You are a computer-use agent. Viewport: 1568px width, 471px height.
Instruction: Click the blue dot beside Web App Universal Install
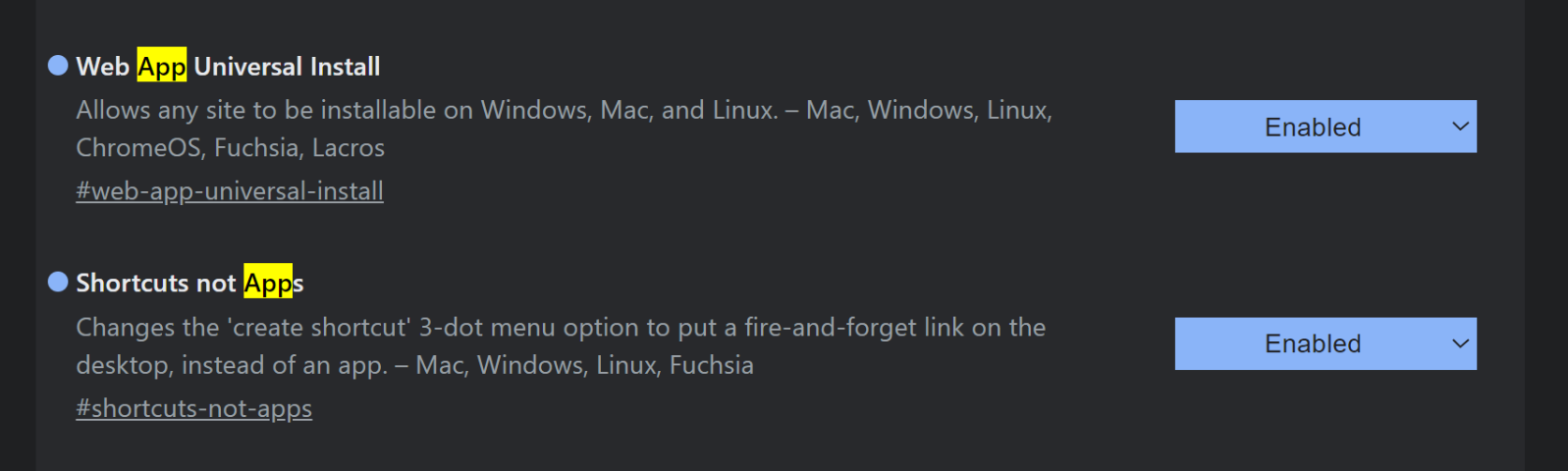(x=58, y=66)
